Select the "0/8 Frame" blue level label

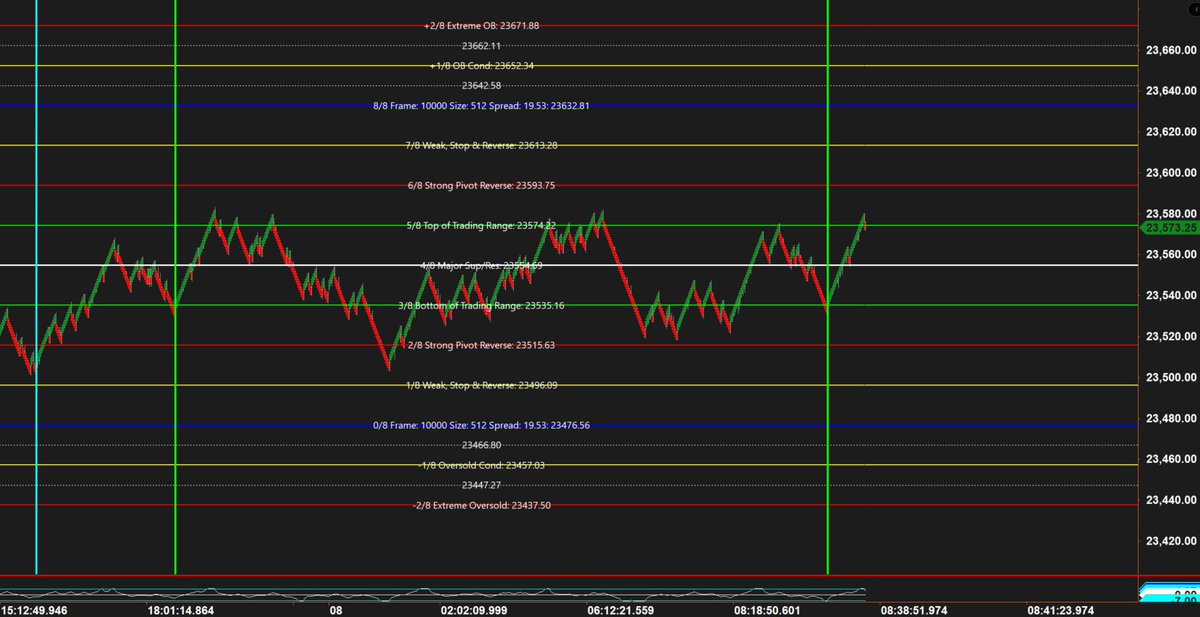point(483,425)
